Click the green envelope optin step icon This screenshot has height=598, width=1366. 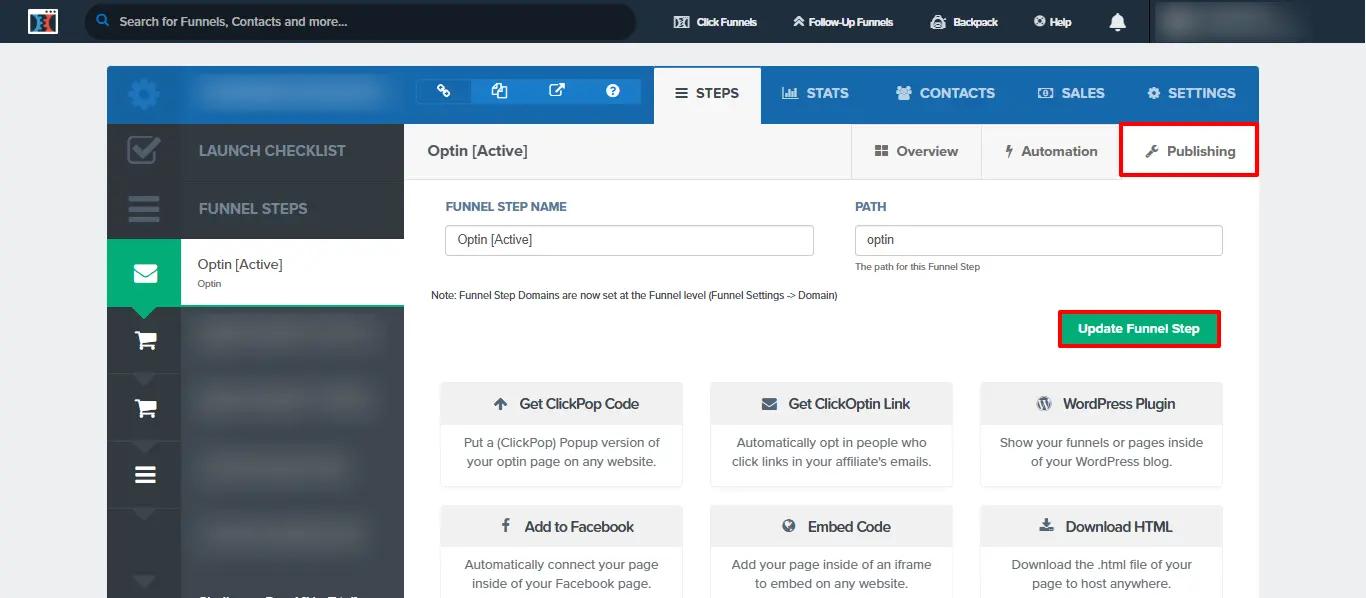click(x=144, y=273)
